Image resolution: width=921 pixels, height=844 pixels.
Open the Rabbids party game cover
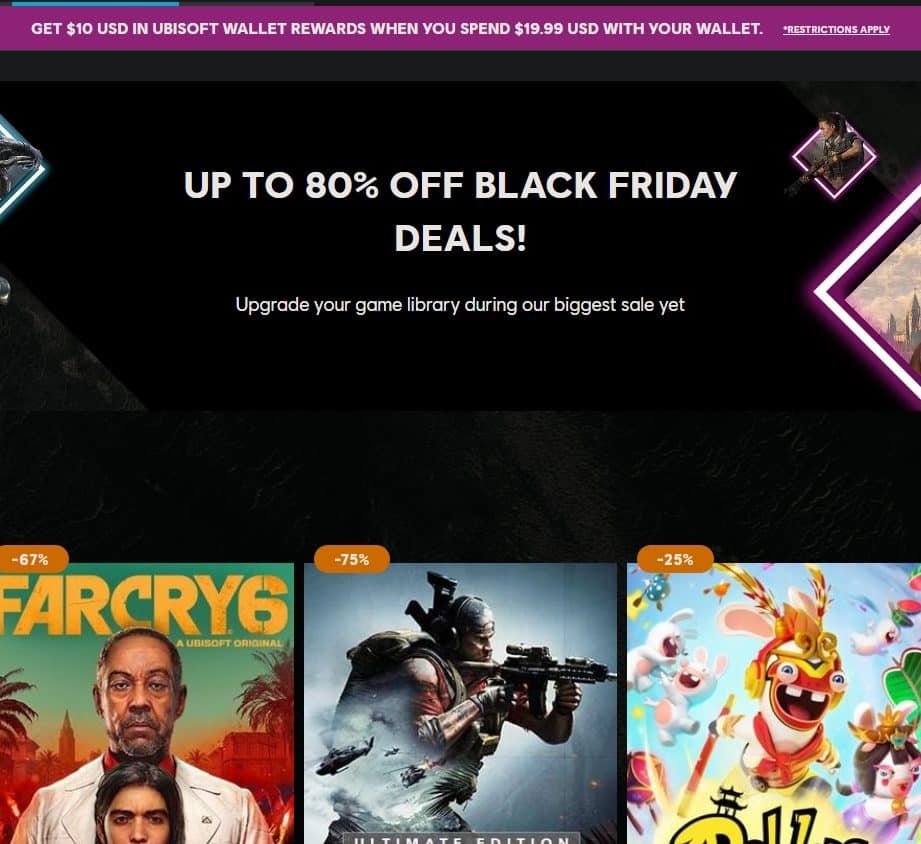774,704
